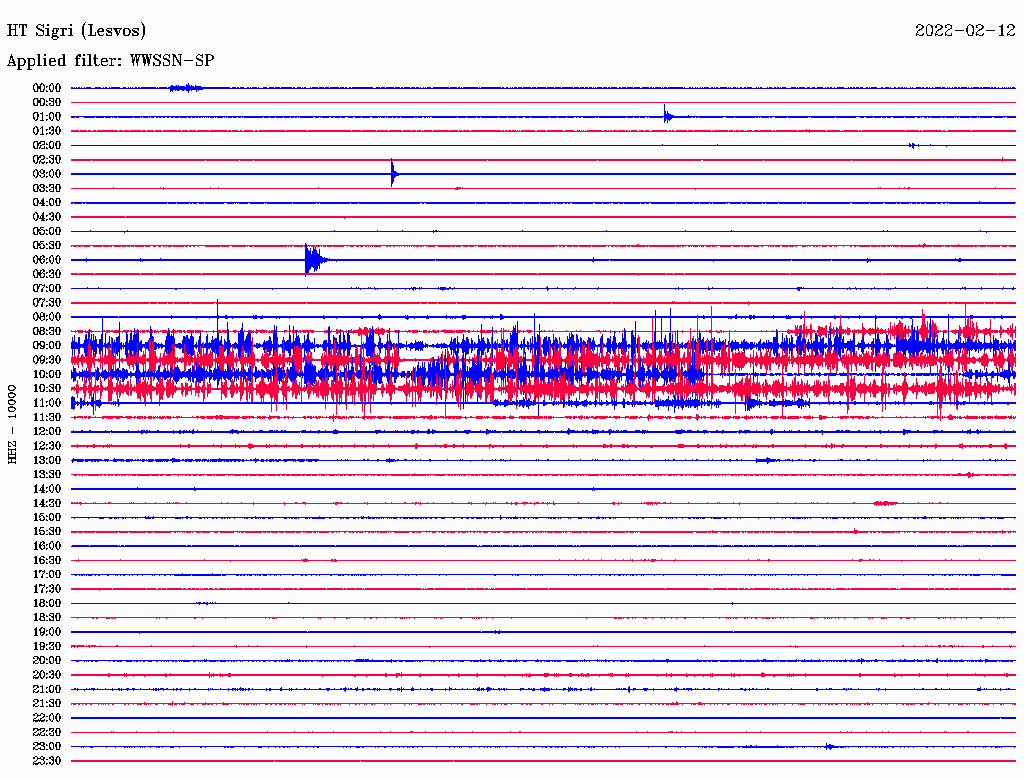Click the 22:00 time label
The width and height of the screenshot is (1024, 780).
(x=47, y=719)
